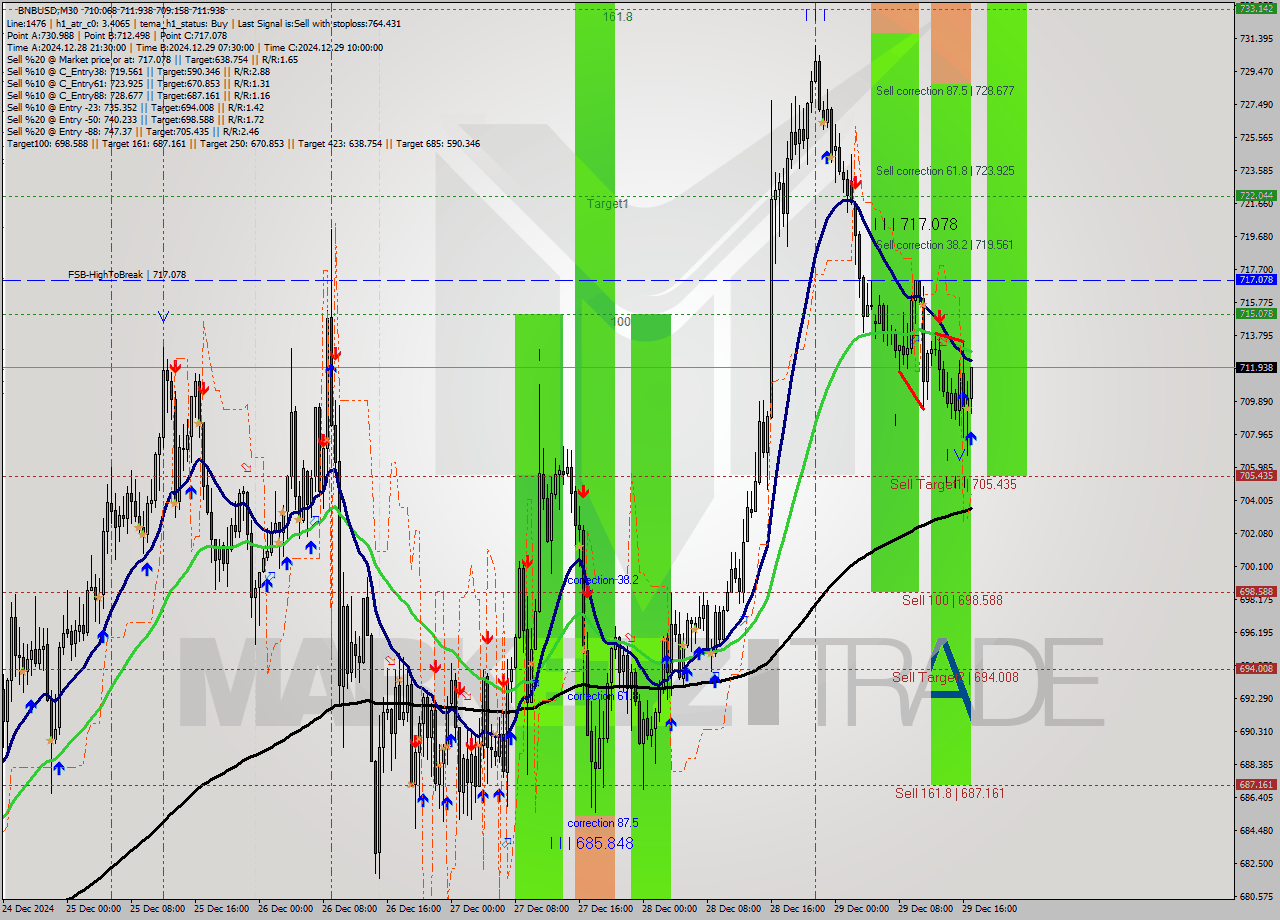Click the red 698.588 price axis tag
1280x920 pixels.
click(1256, 591)
